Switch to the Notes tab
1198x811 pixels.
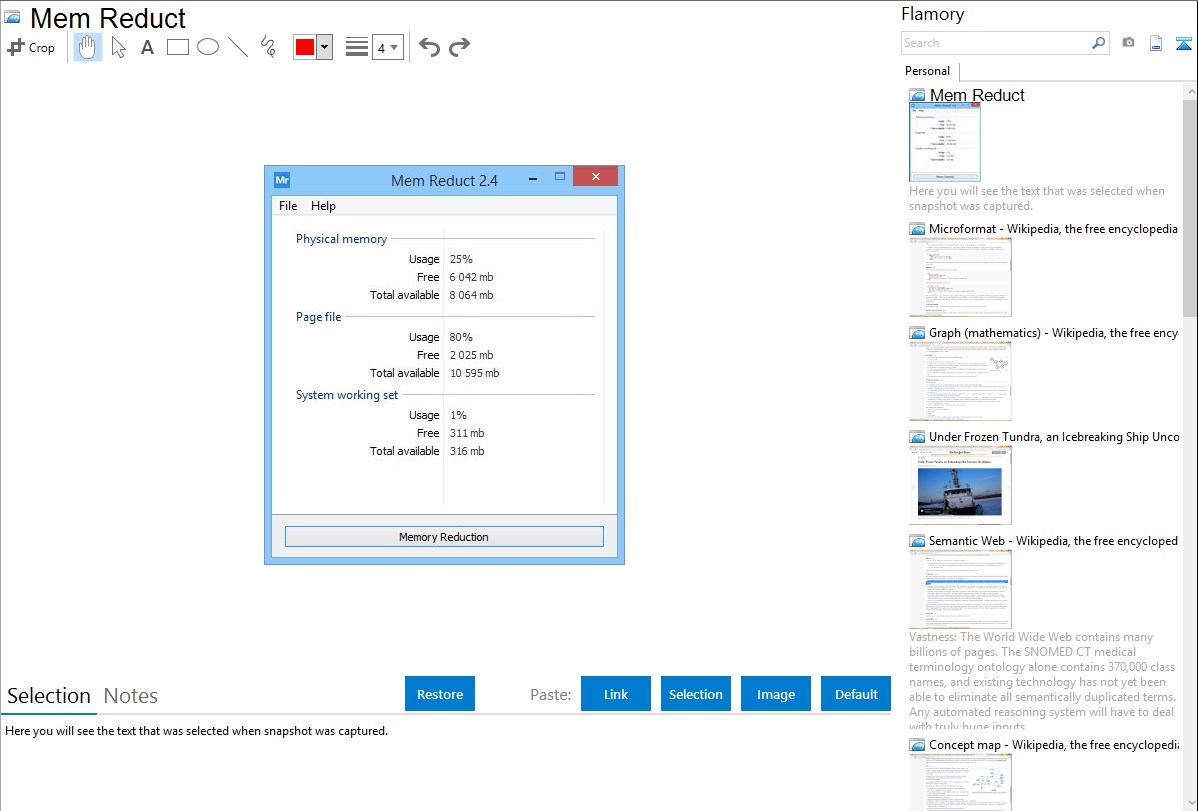(131, 696)
